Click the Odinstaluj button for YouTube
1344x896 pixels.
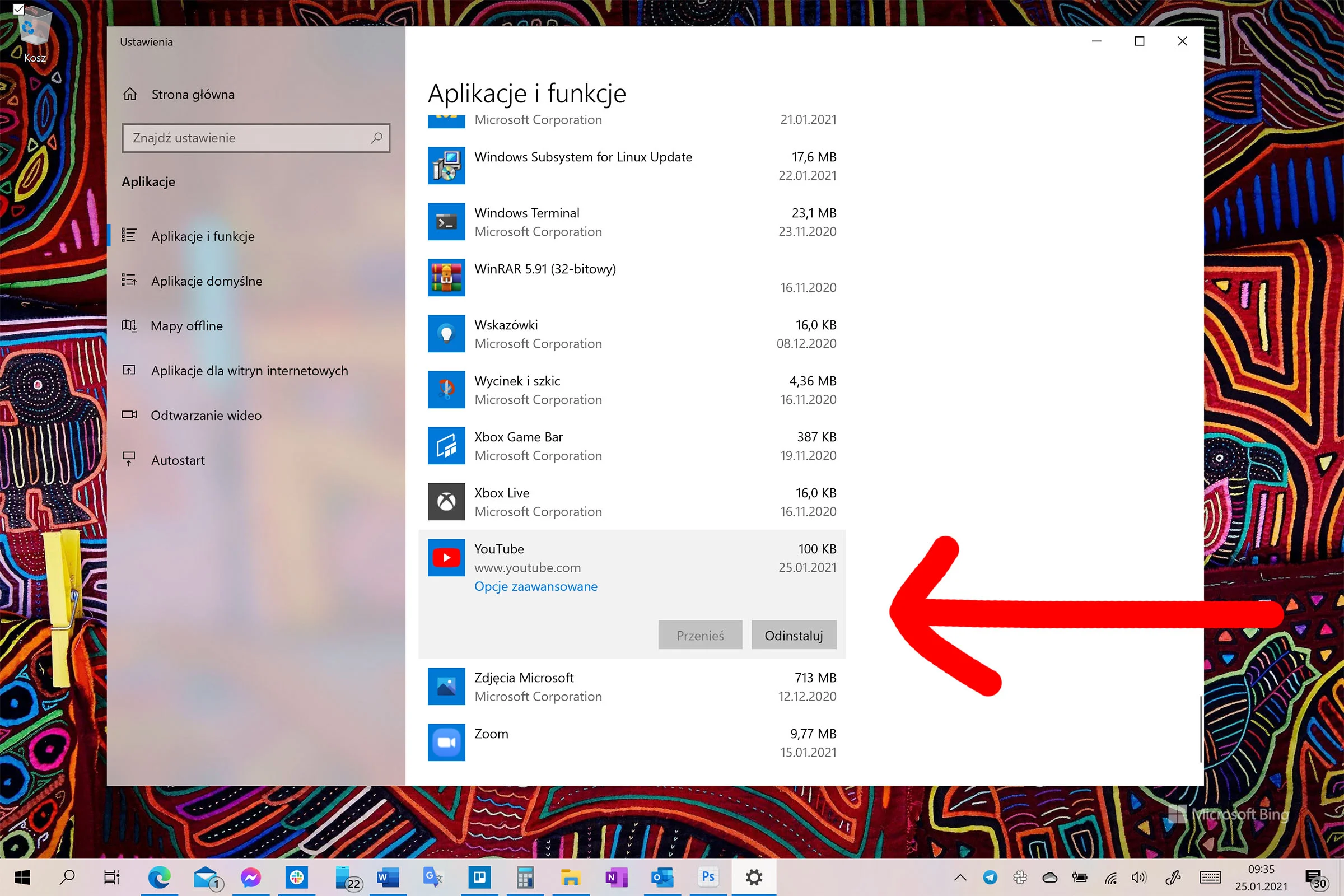coord(794,635)
